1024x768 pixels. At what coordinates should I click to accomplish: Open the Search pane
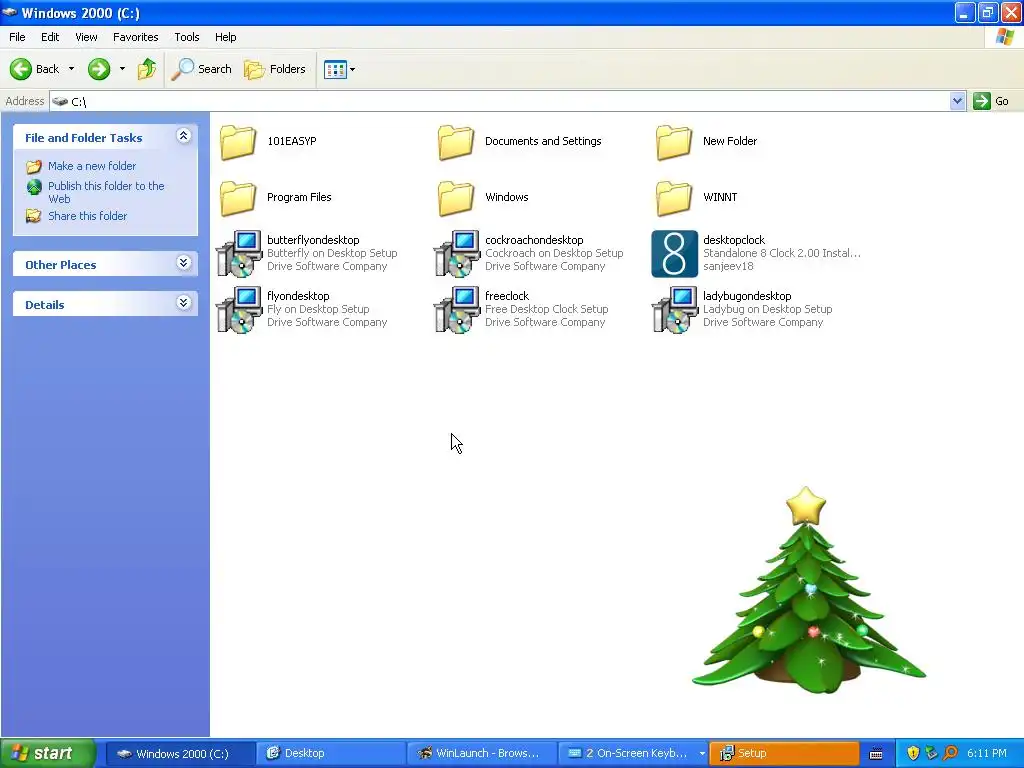click(x=201, y=69)
